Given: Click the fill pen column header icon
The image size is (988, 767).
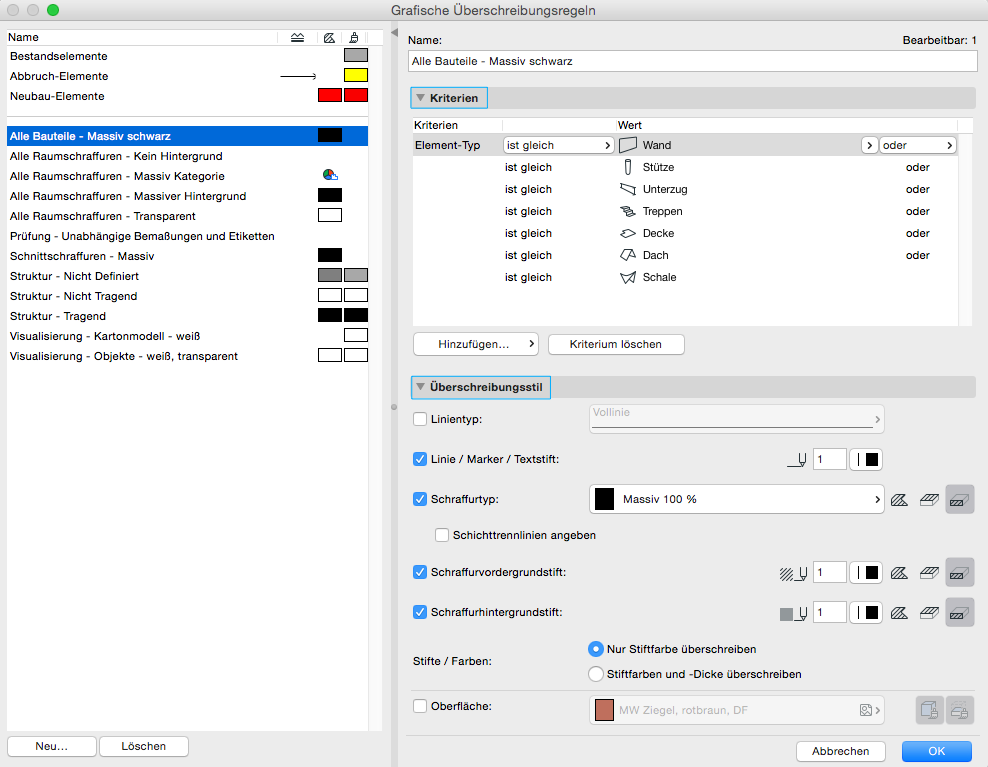Looking at the screenshot, I should (x=328, y=37).
